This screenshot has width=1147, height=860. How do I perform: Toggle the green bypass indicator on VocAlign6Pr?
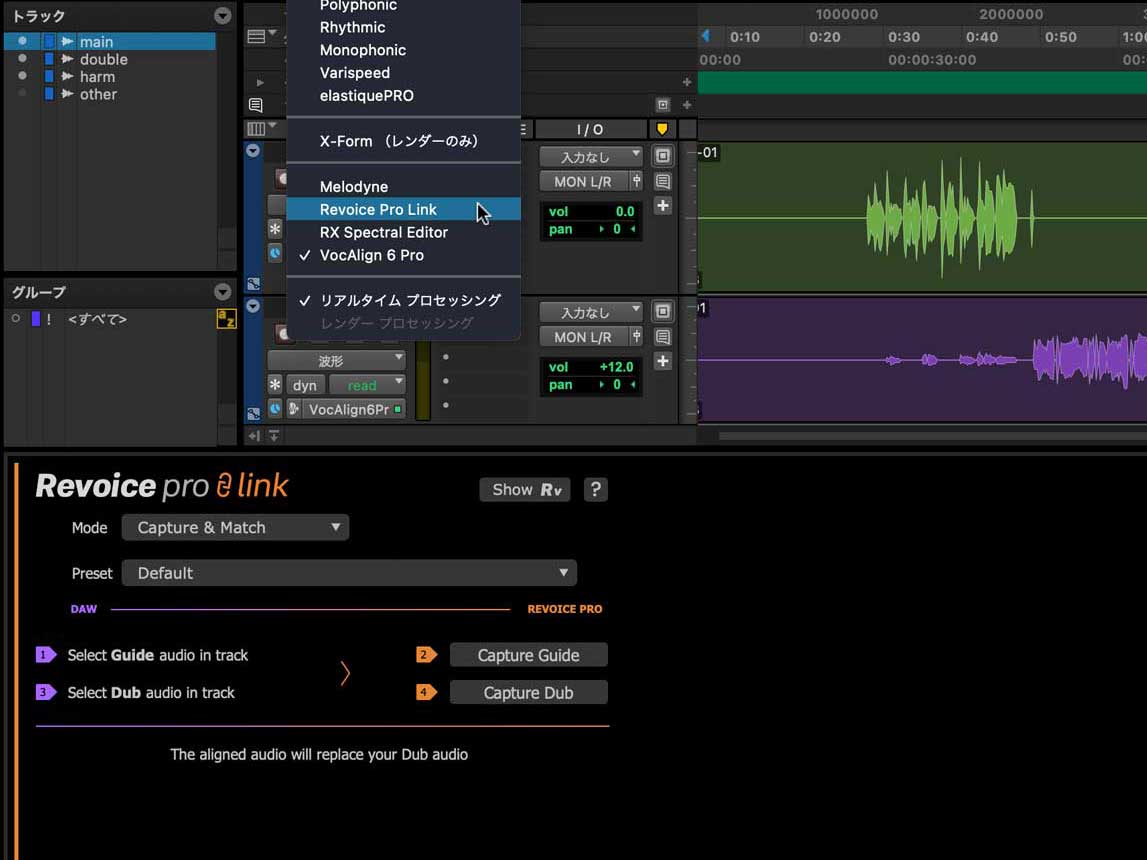[398, 410]
